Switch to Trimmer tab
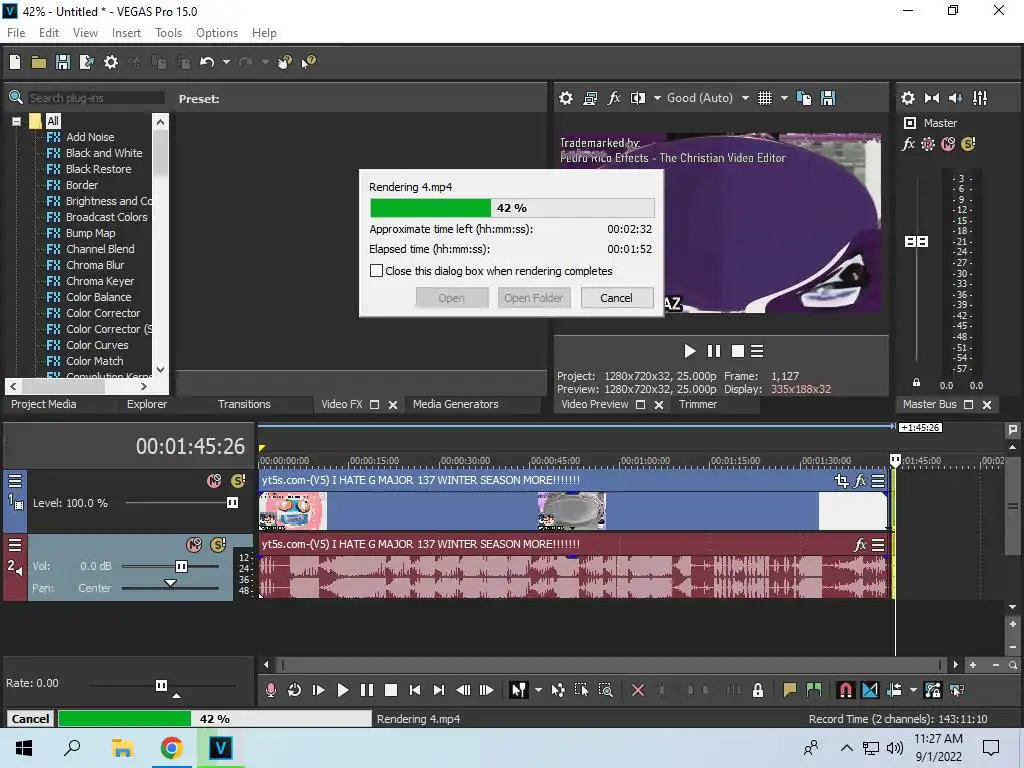The image size is (1024, 768). click(x=697, y=404)
